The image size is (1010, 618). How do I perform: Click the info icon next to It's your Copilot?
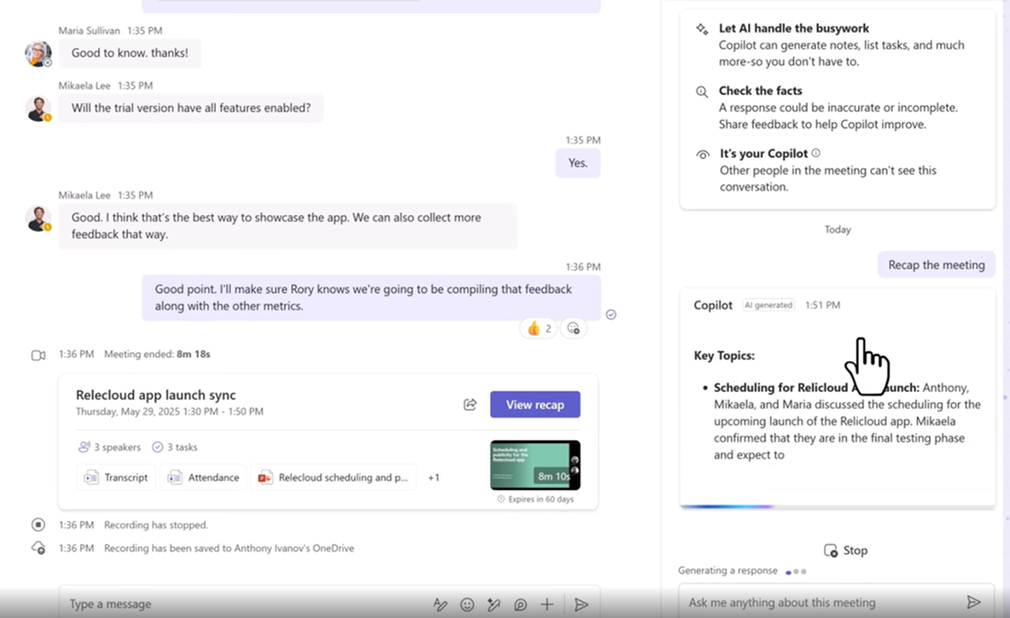coord(816,153)
